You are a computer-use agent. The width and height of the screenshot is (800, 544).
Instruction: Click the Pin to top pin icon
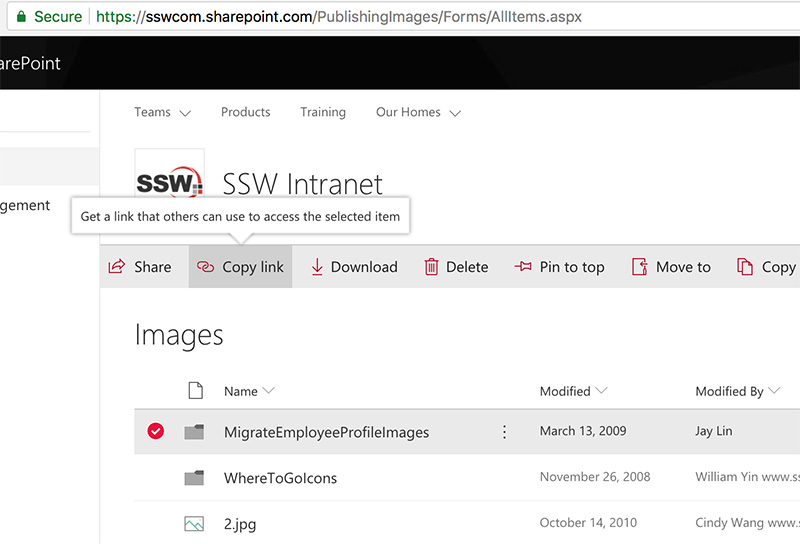523,267
